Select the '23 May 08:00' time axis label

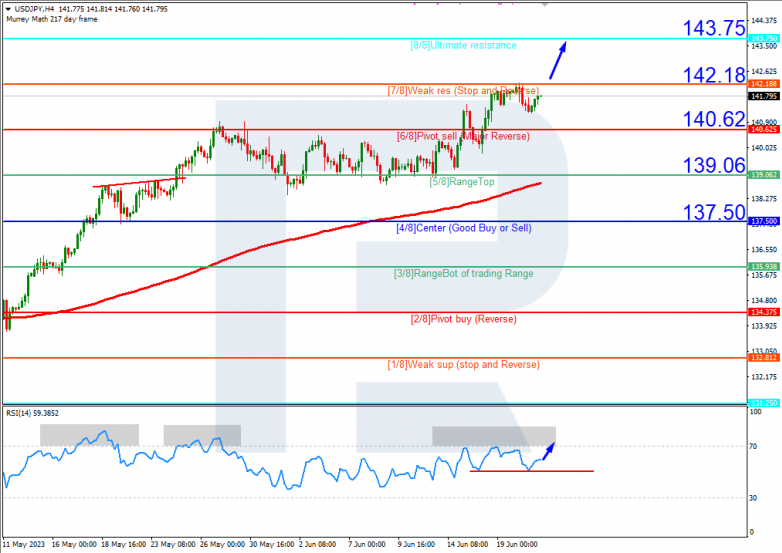(x=173, y=544)
